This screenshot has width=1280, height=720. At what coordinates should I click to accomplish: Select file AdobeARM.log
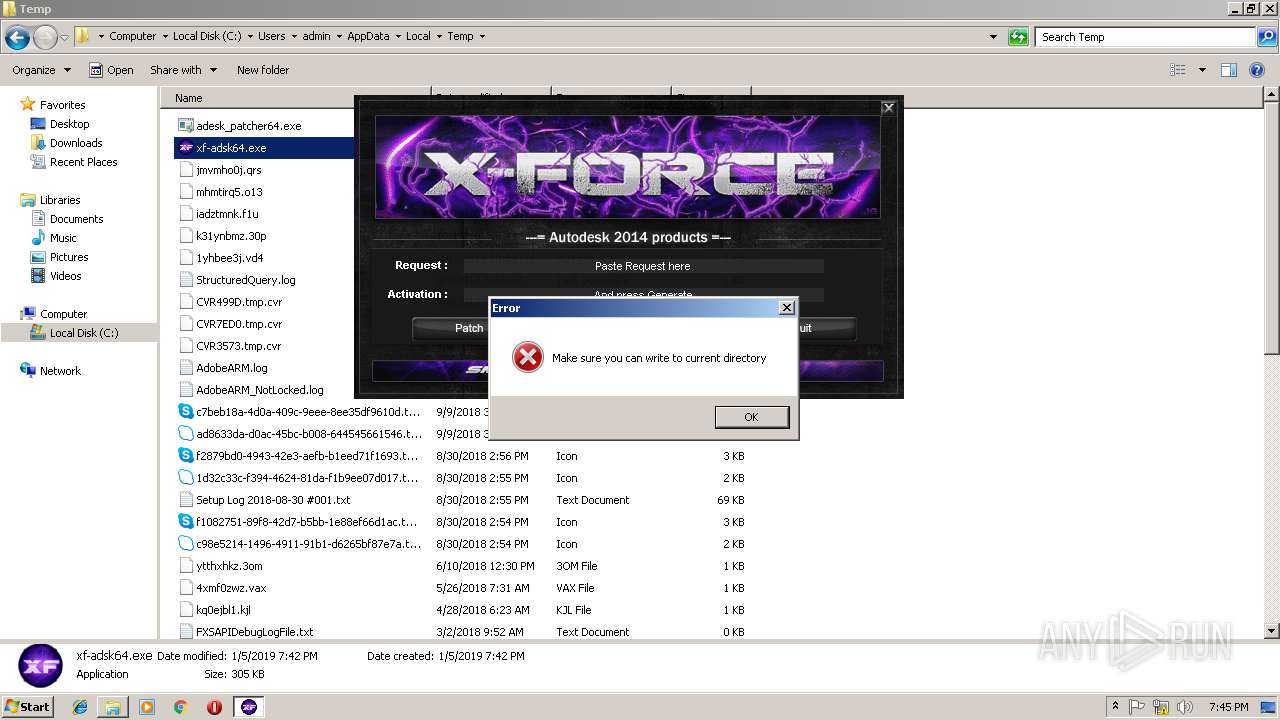click(x=231, y=368)
